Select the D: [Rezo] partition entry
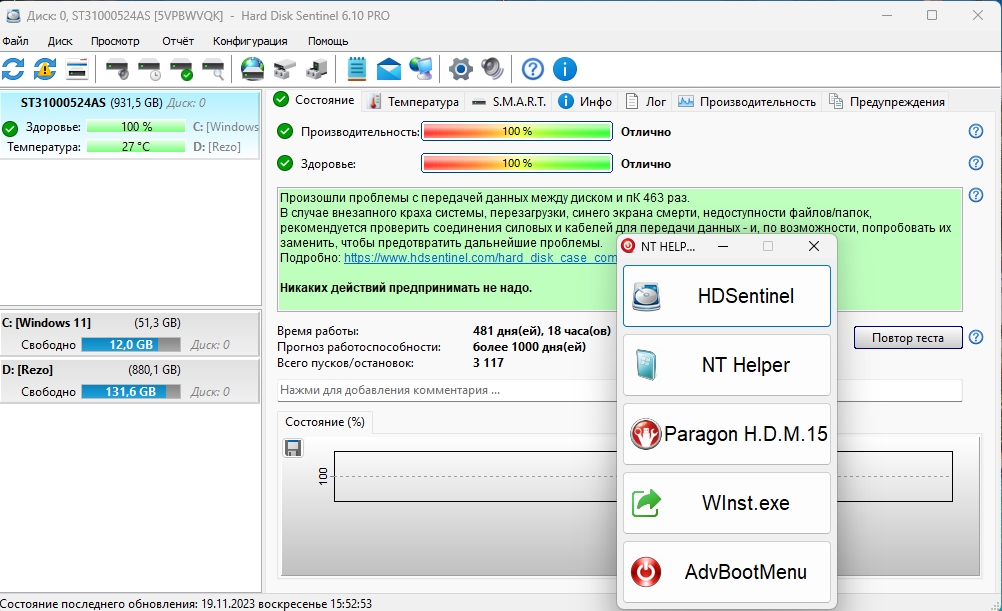Image resolution: width=1002 pixels, height=611 pixels. click(x=130, y=380)
